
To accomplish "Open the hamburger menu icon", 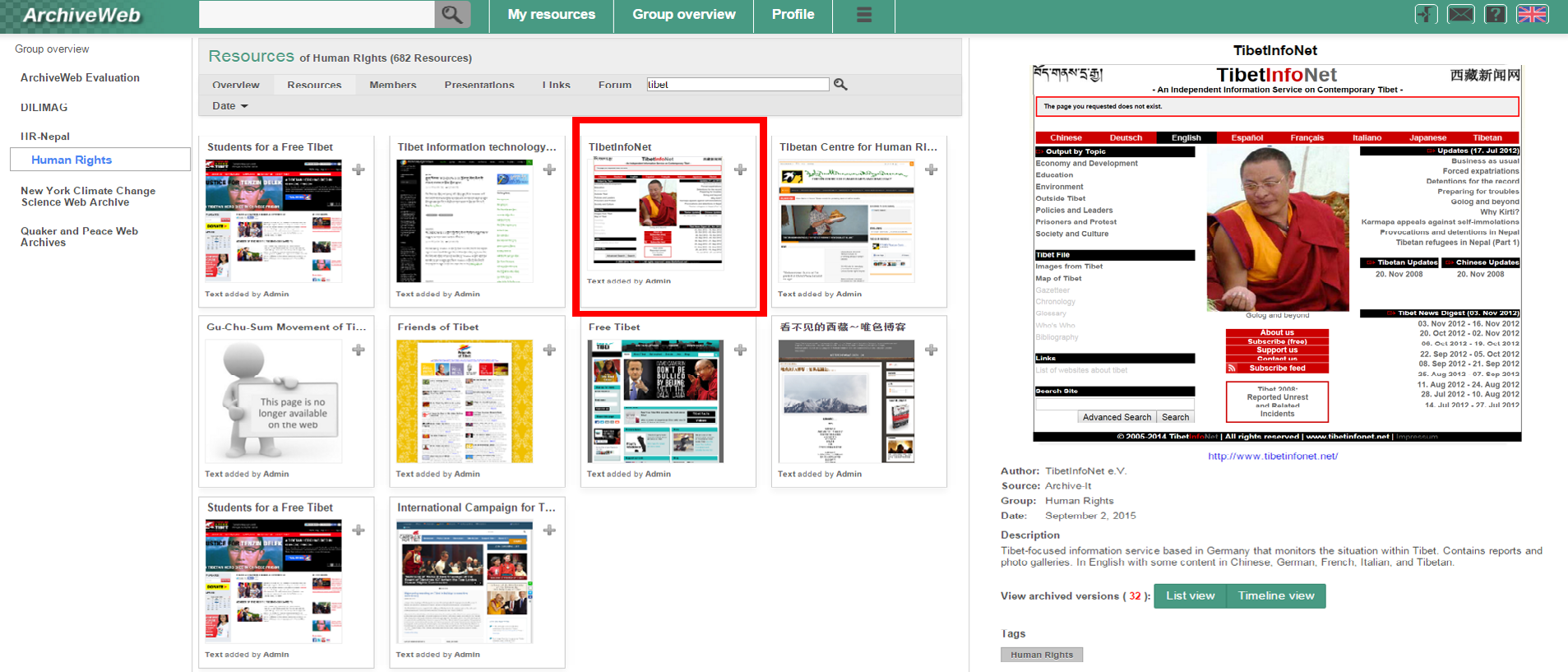I will [863, 15].
